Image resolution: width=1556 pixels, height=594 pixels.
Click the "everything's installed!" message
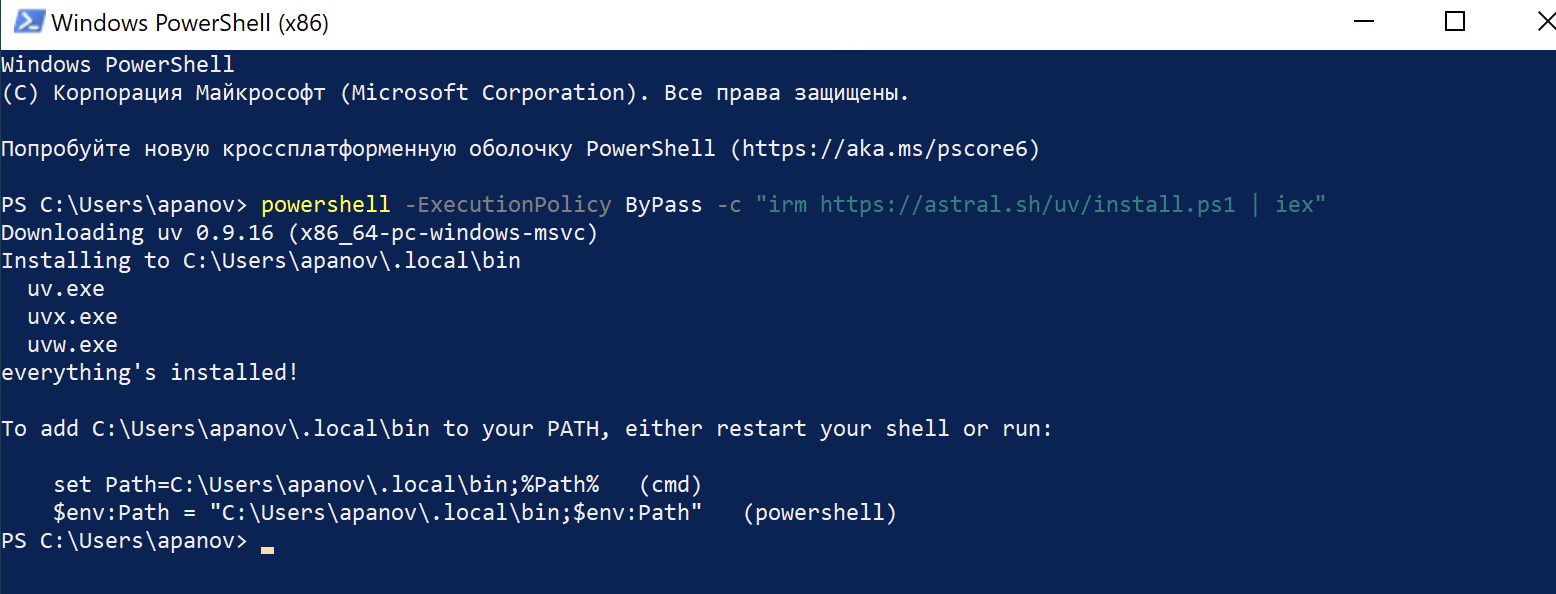pos(150,373)
